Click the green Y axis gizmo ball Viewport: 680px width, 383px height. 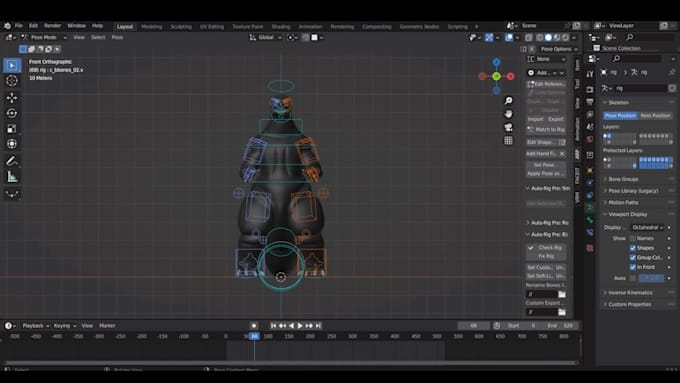point(497,76)
